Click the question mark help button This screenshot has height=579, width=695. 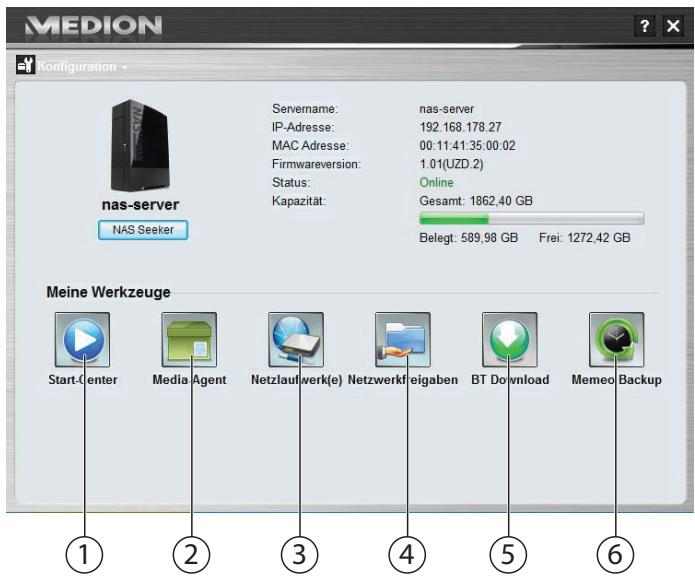(645, 26)
